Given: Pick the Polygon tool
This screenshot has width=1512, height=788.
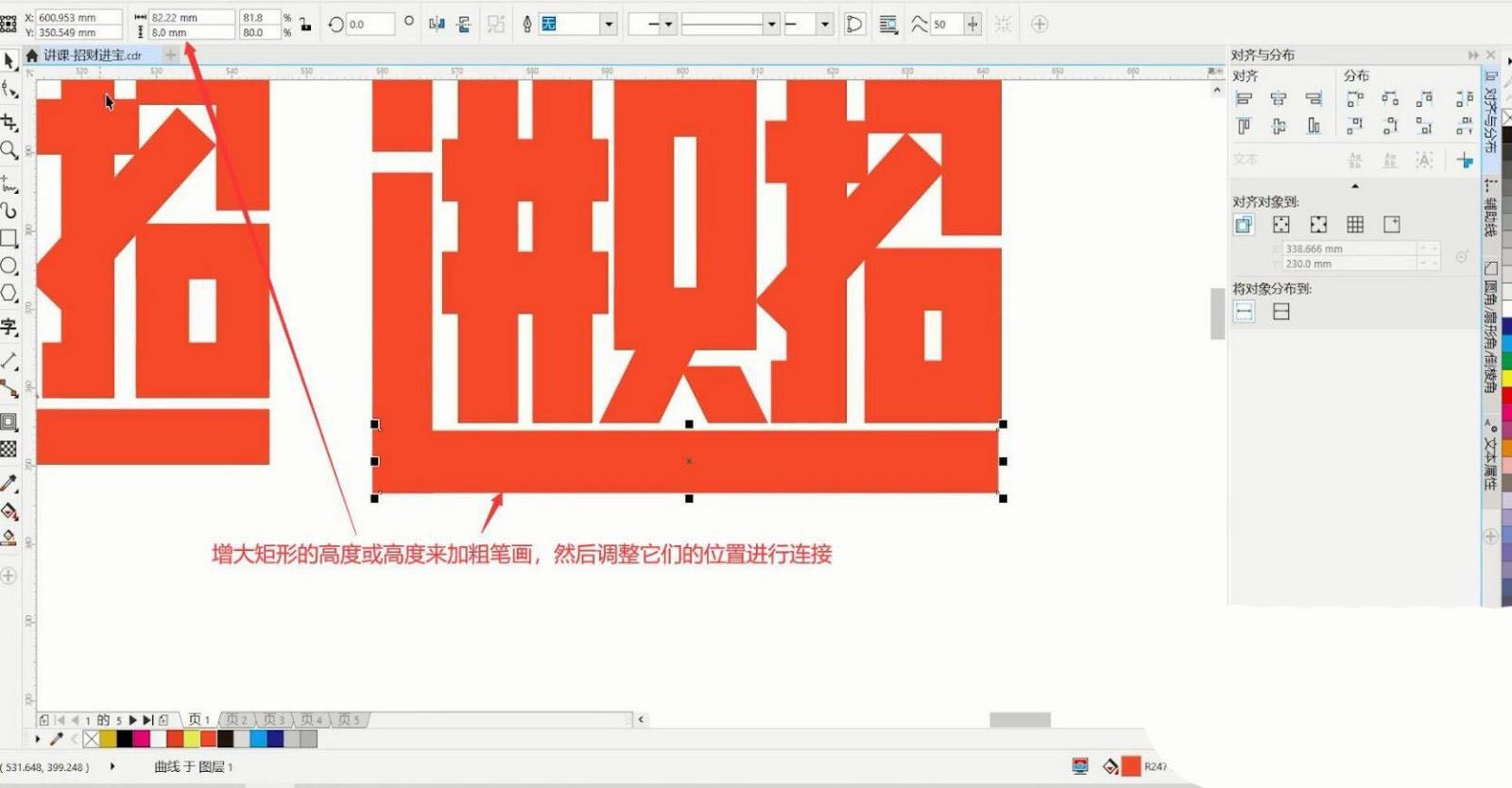Looking at the screenshot, I should (9, 294).
